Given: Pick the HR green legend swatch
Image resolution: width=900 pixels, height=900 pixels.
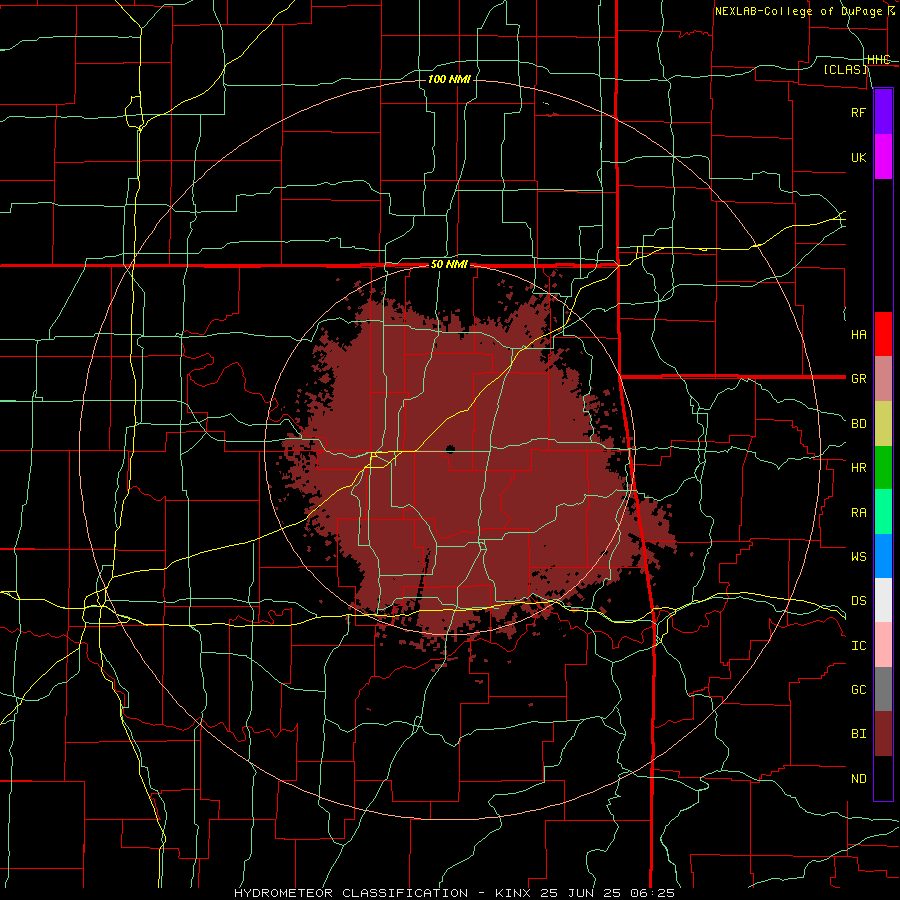Looking at the screenshot, I should pos(883,468).
